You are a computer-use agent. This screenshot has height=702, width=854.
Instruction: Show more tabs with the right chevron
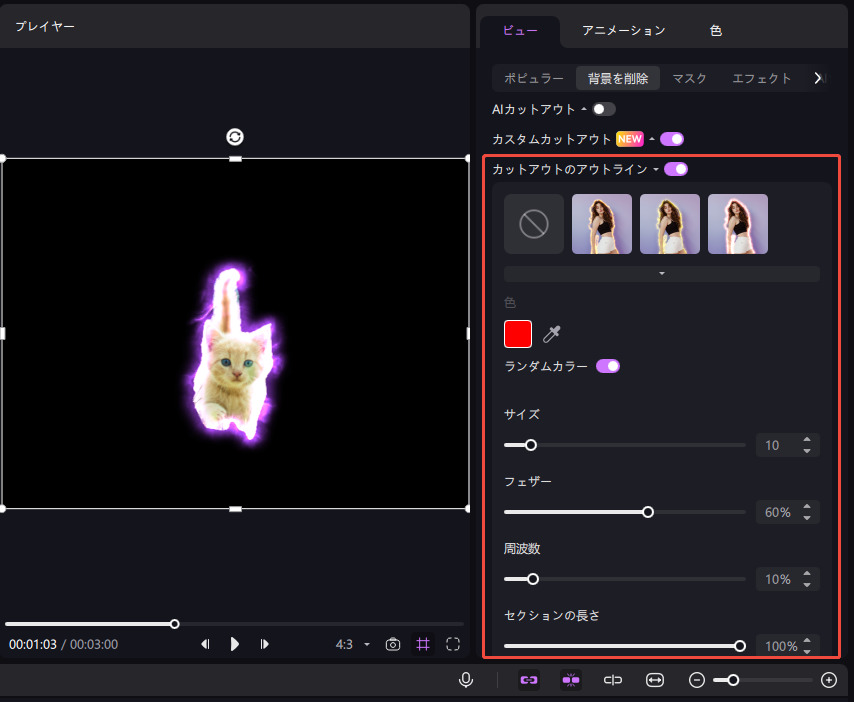point(818,78)
